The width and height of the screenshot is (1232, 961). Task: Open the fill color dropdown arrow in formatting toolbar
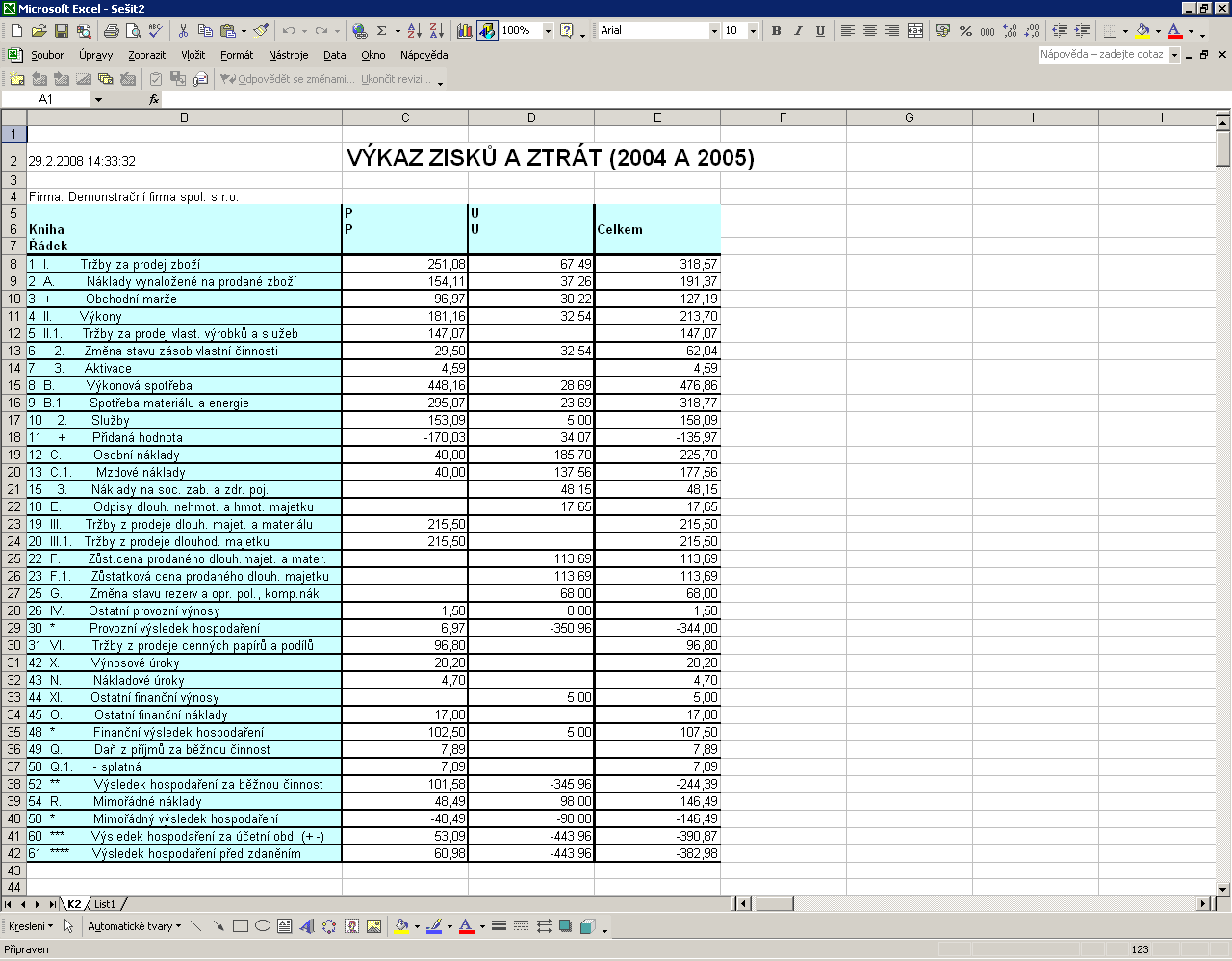(1158, 31)
